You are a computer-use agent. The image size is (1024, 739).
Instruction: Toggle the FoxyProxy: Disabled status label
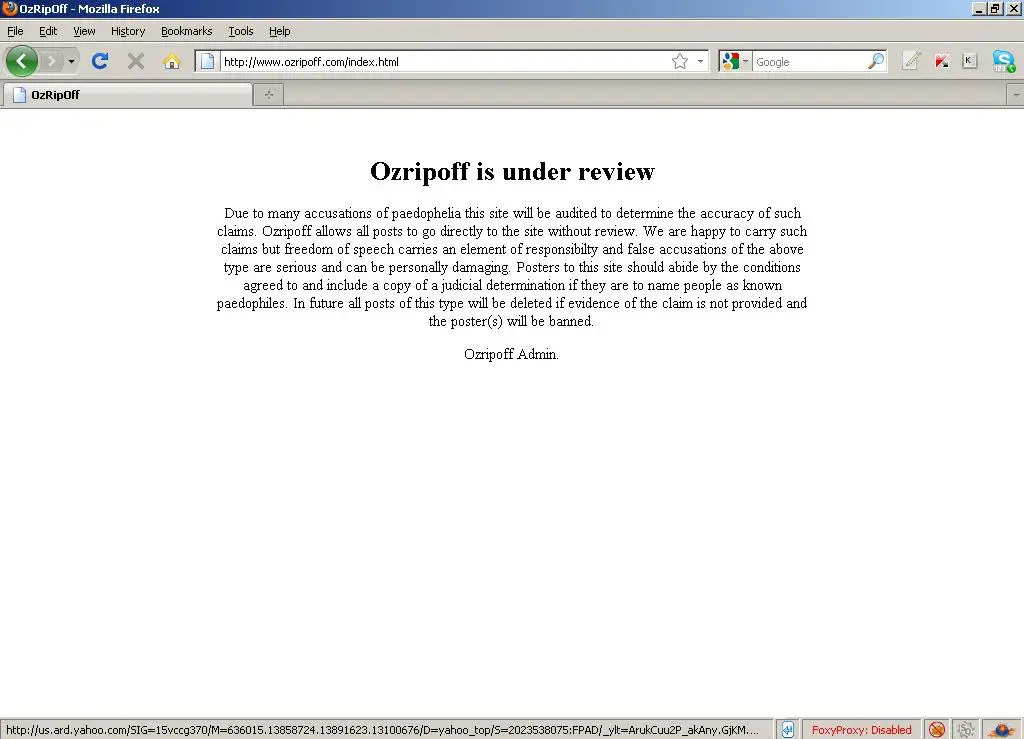coord(861,730)
